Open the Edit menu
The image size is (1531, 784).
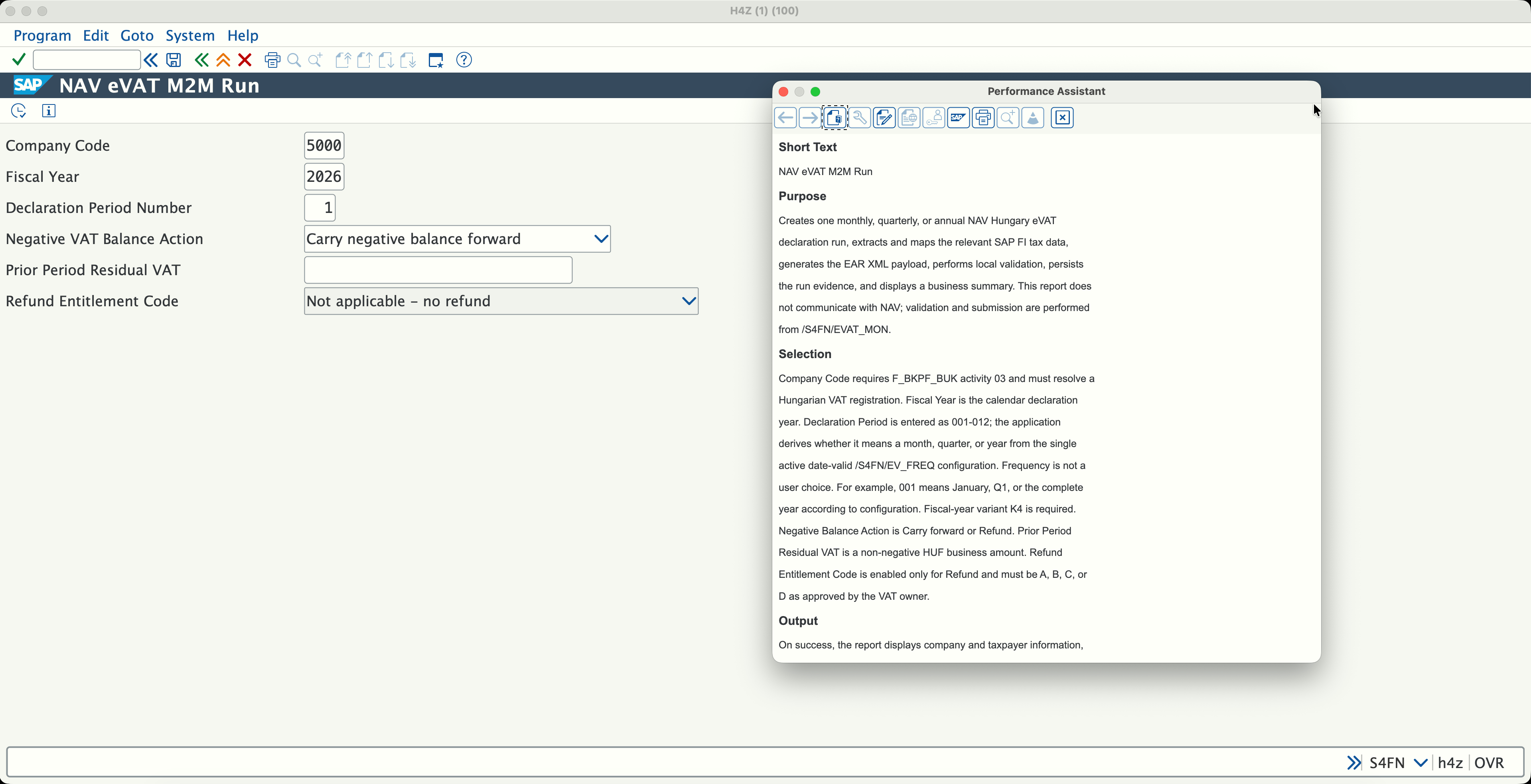(x=96, y=35)
